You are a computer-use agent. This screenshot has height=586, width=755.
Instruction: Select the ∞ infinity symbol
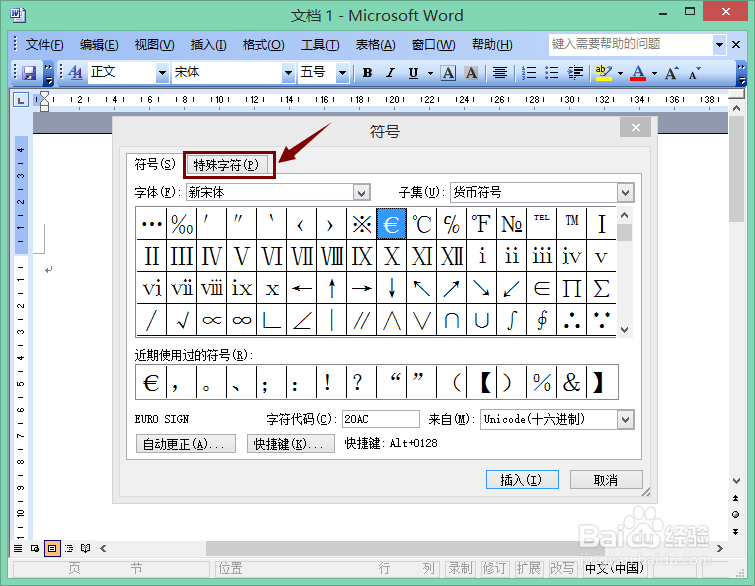[242, 320]
